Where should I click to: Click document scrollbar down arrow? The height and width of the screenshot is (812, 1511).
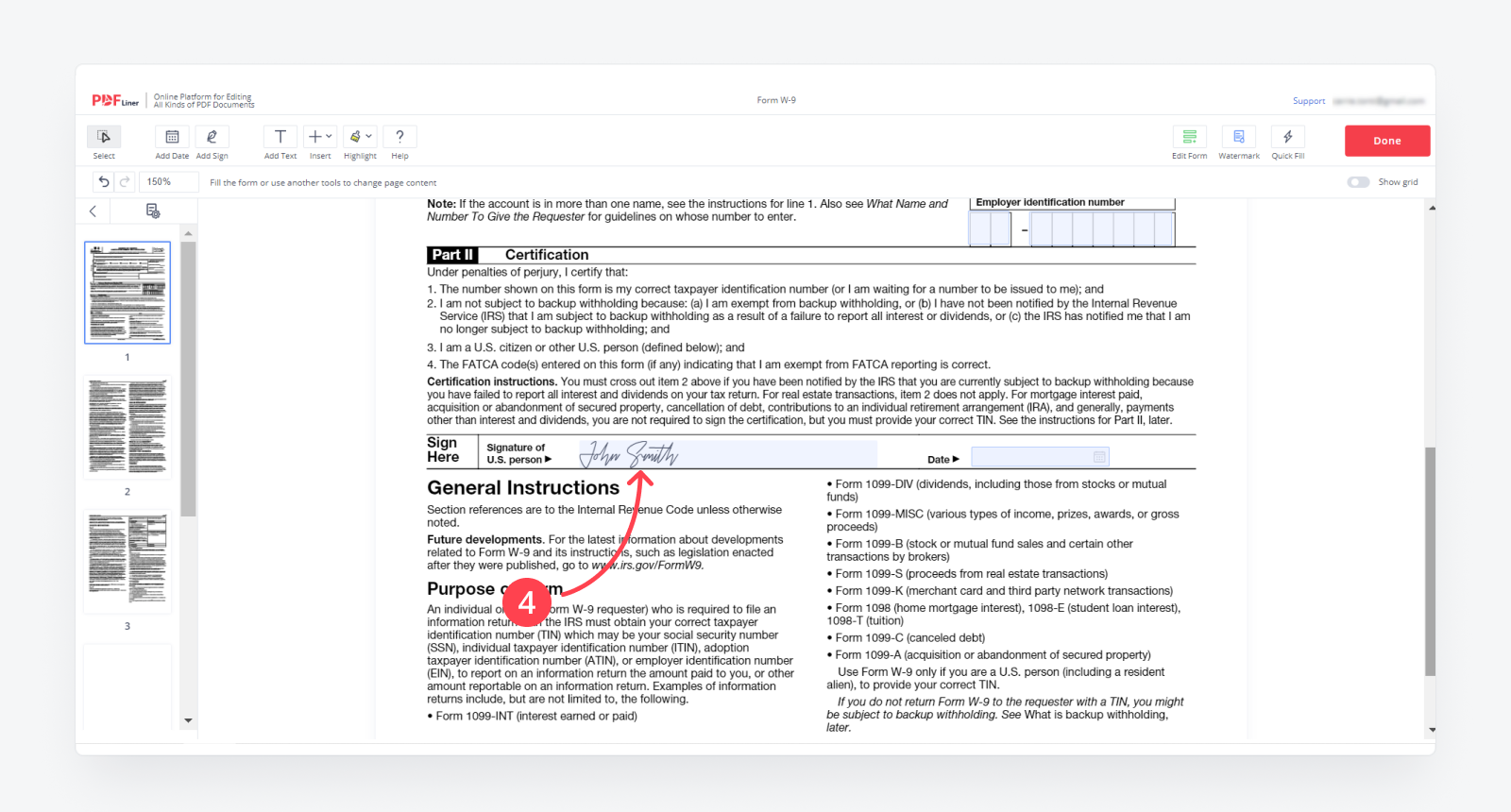[1432, 730]
